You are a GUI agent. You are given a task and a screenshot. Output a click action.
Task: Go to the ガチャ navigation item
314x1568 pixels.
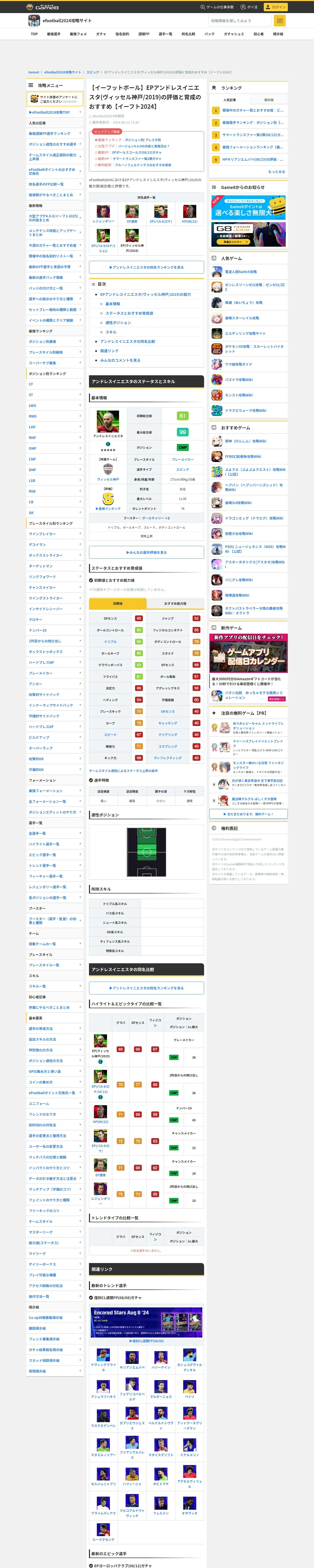pyautogui.click(x=101, y=34)
